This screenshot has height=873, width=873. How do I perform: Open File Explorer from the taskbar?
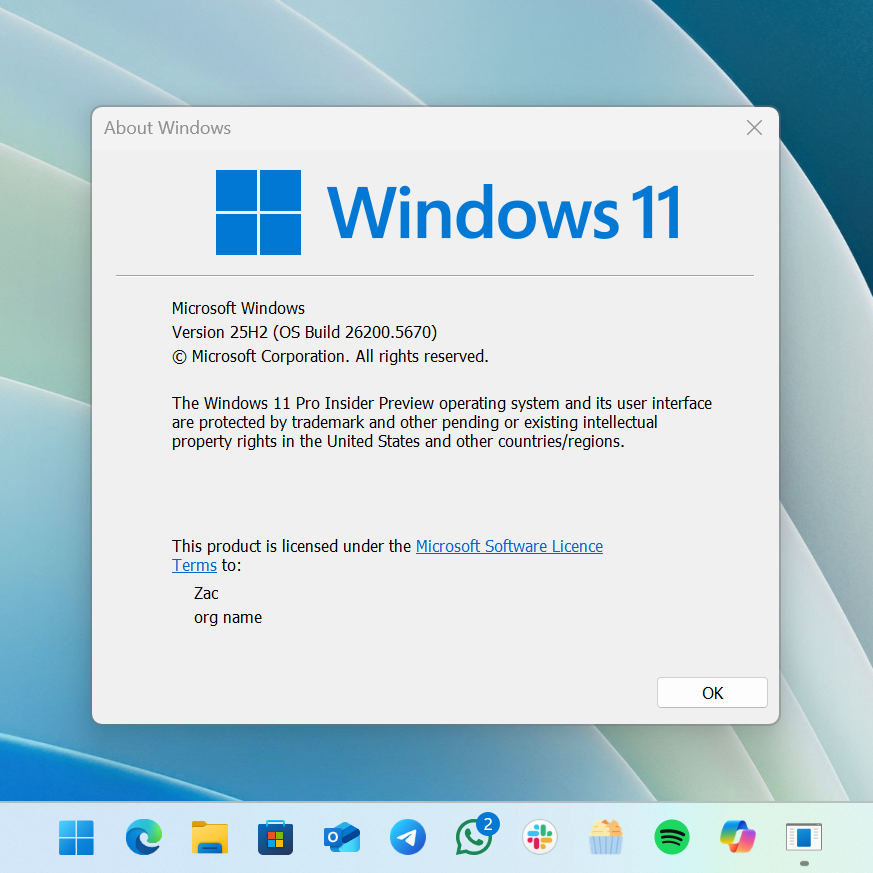tap(209, 837)
